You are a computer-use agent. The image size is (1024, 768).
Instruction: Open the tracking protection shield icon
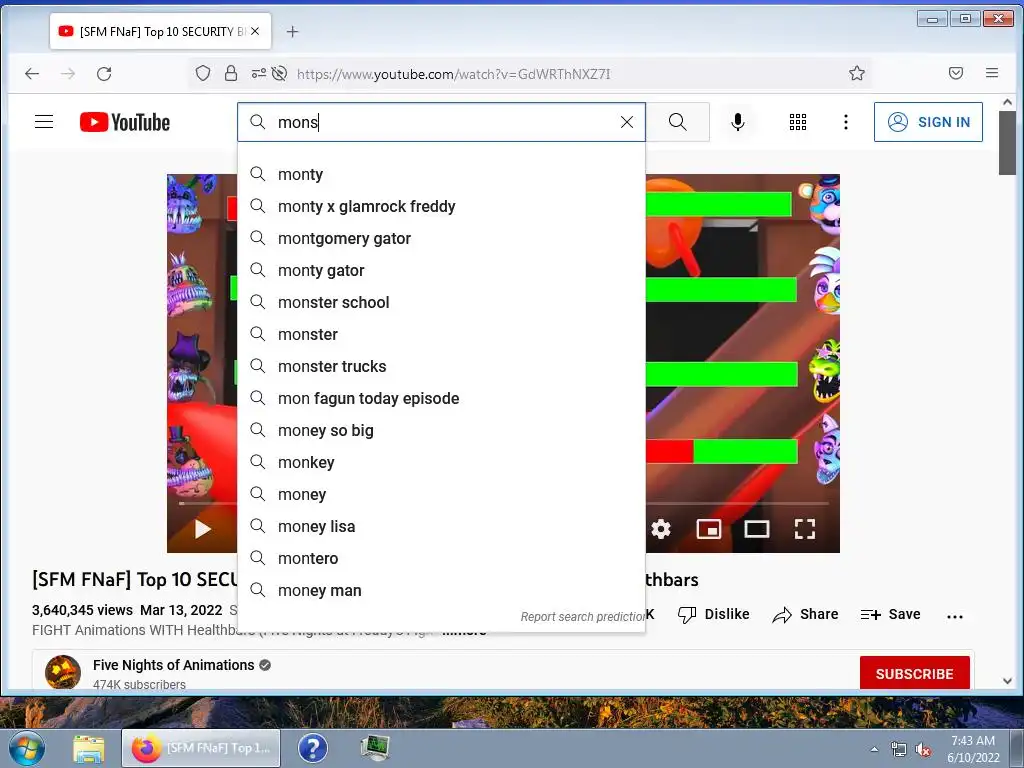coord(203,73)
